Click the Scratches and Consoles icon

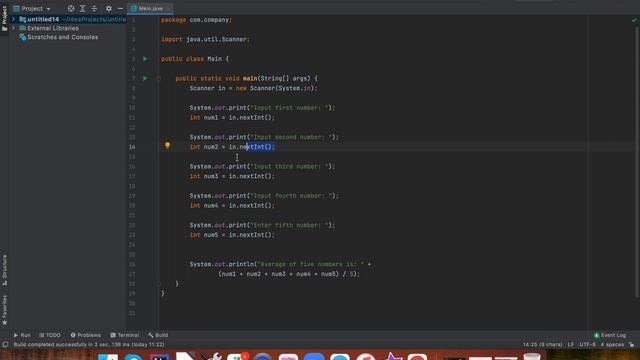[x=23, y=37]
